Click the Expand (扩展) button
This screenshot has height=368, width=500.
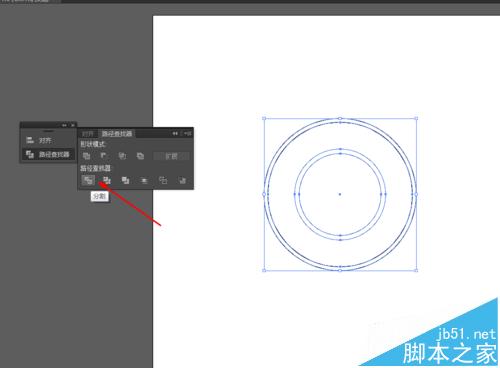(x=171, y=156)
